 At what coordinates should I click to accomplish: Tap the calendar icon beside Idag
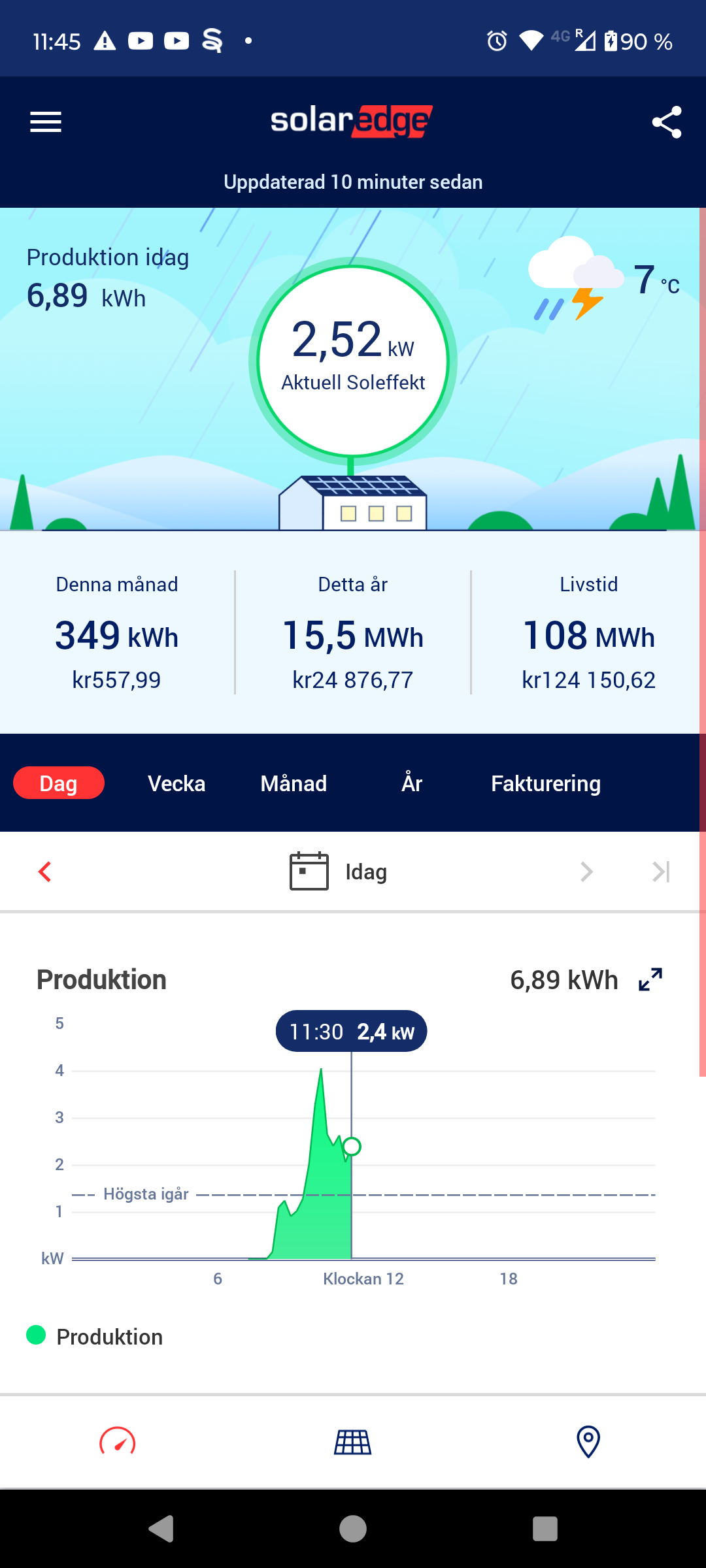(x=309, y=872)
